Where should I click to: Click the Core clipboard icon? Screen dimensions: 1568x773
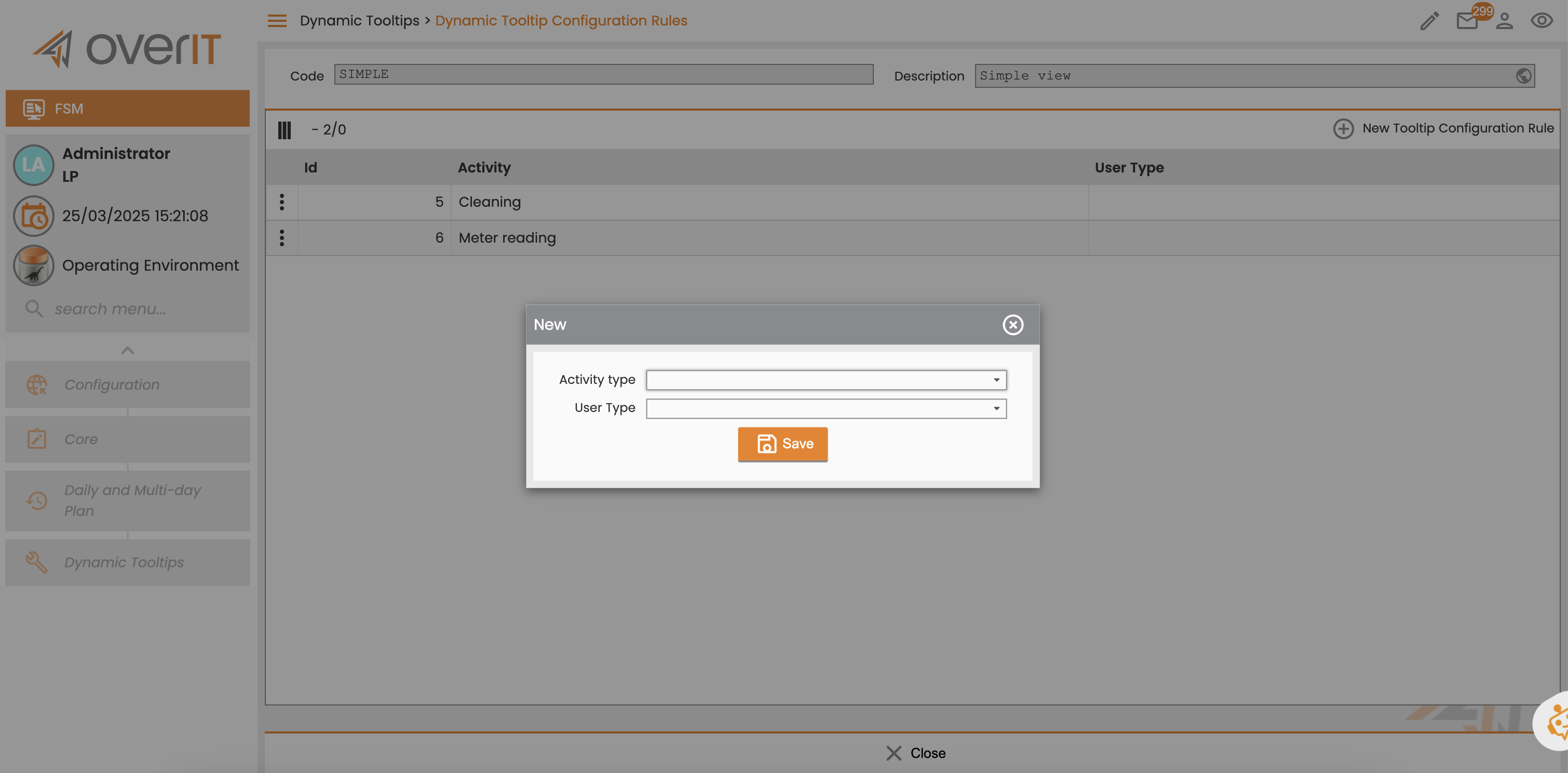click(36, 439)
